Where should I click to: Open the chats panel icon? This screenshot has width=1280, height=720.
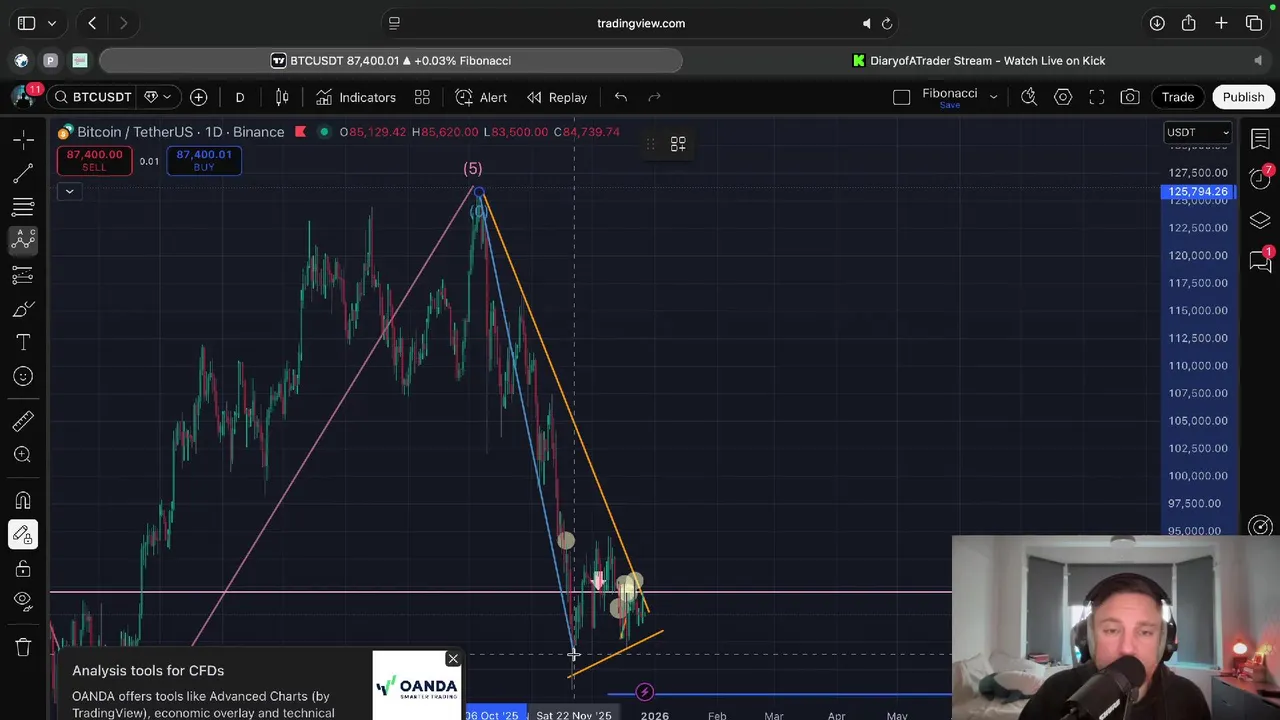(x=1260, y=261)
